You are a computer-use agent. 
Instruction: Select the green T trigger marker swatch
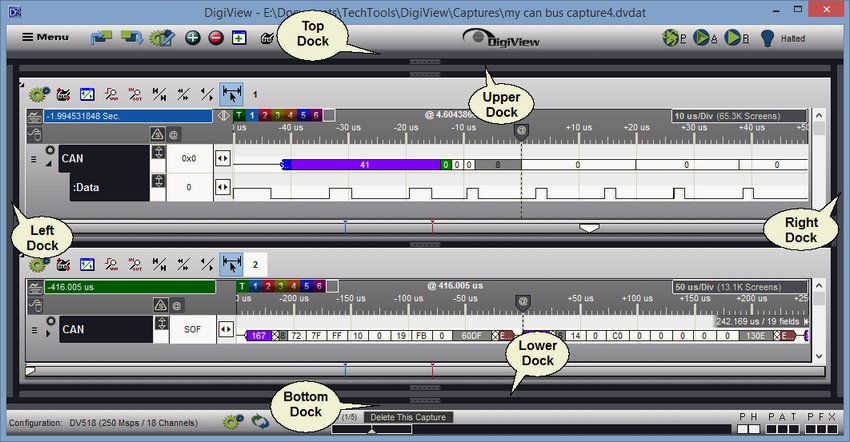tap(240, 116)
